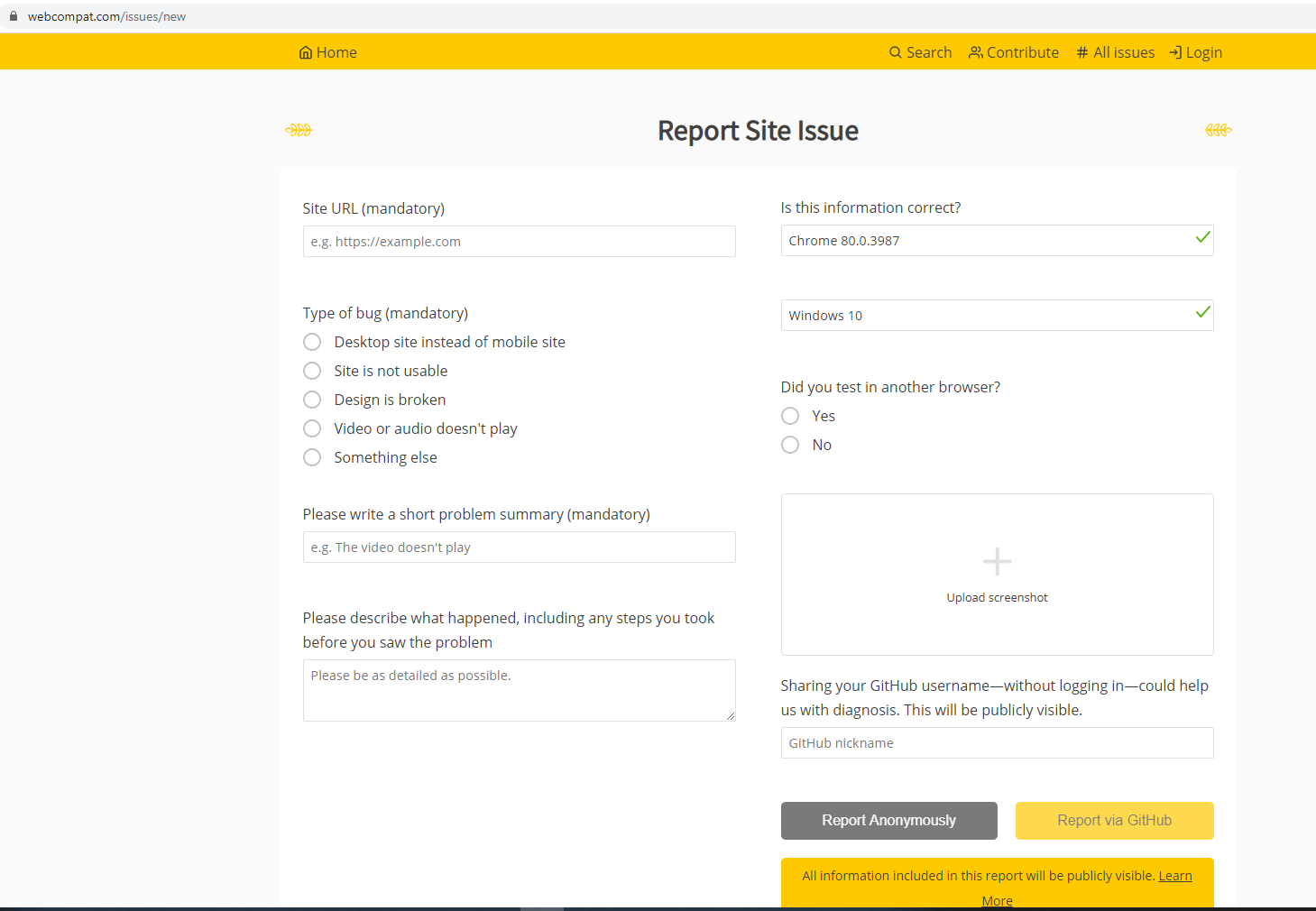Edit the browser field showing Chrome 80.0.3987
The height and width of the screenshot is (911, 1316).
tap(998, 241)
